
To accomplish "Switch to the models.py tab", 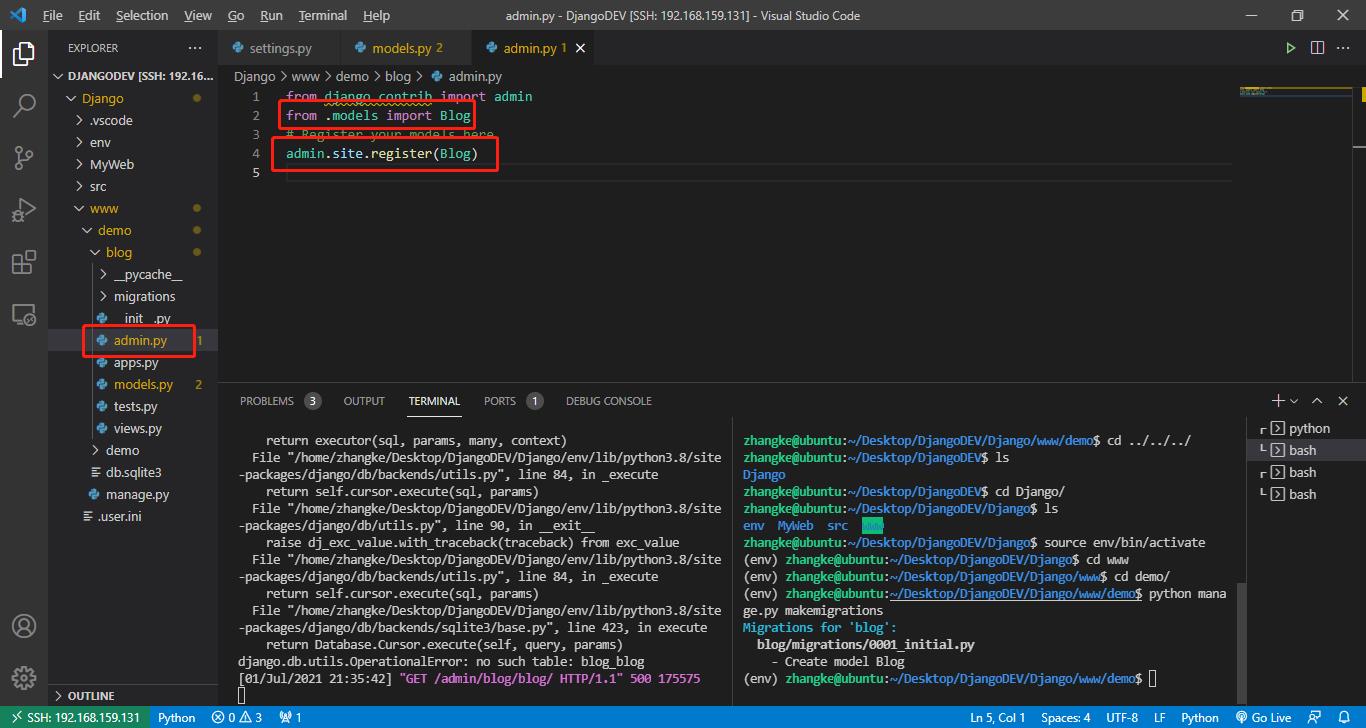I will [x=406, y=48].
